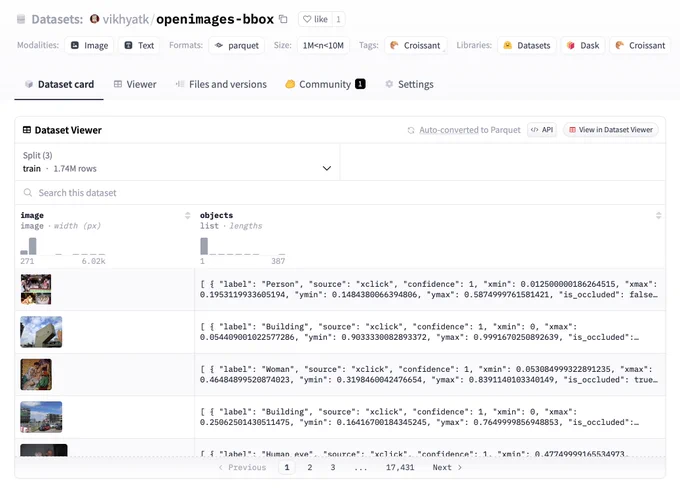This screenshot has width=680, height=493.
Task: Switch to the Viewer tab
Action: pos(135,84)
